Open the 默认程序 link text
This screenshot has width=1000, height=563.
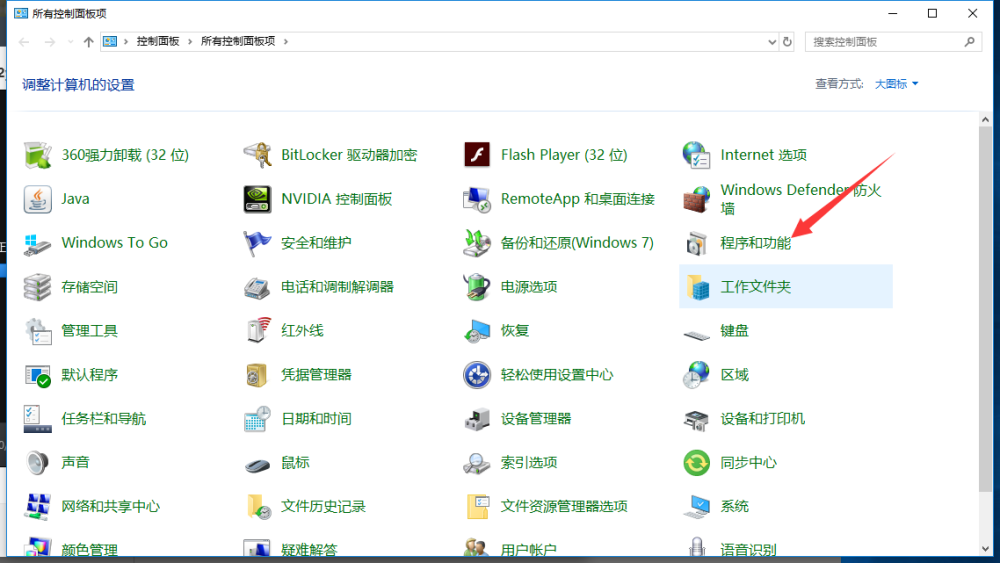[x=89, y=375]
